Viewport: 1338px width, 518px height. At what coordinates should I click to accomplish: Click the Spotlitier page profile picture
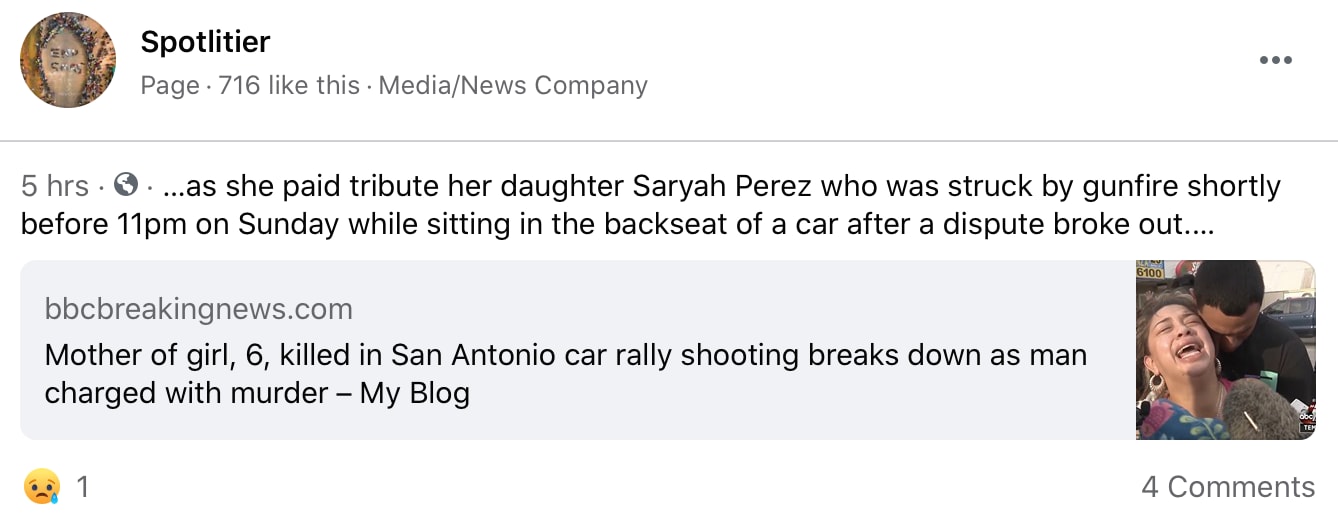tap(68, 60)
